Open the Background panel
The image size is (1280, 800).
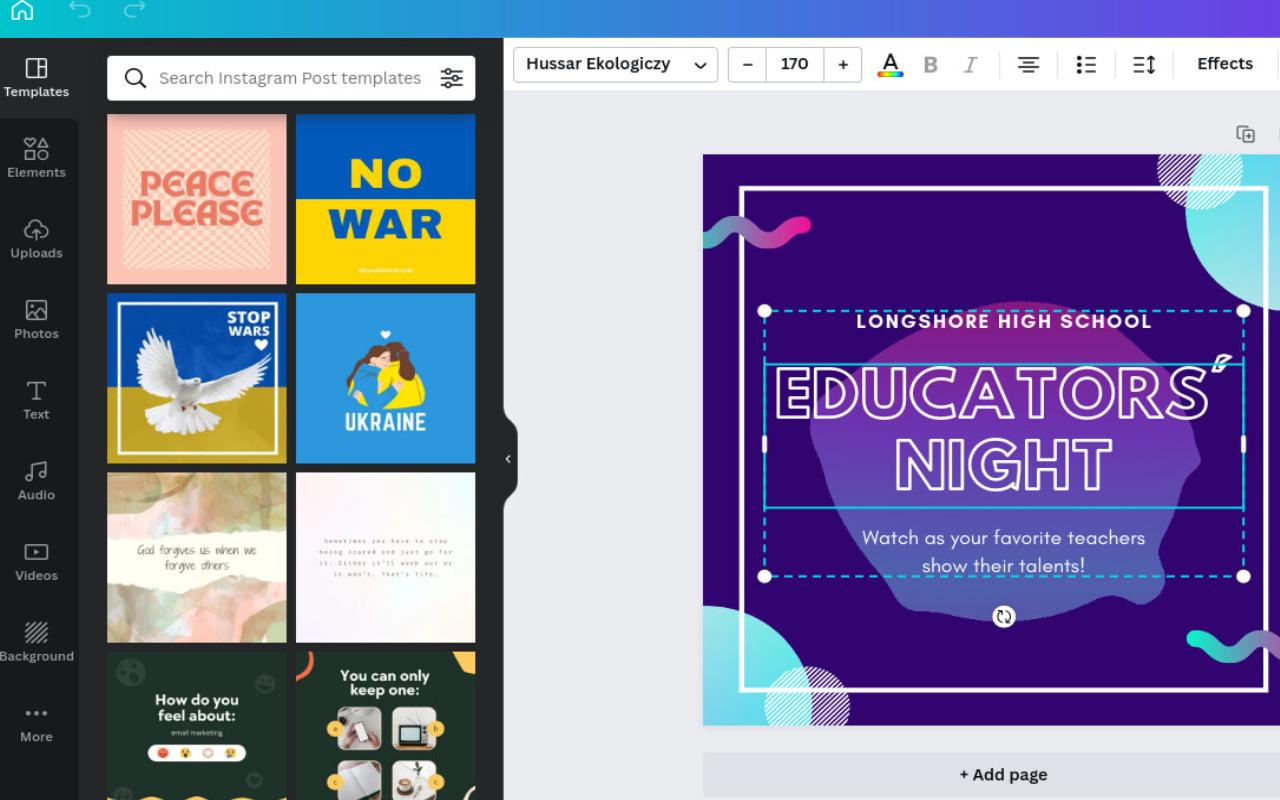pos(36,643)
